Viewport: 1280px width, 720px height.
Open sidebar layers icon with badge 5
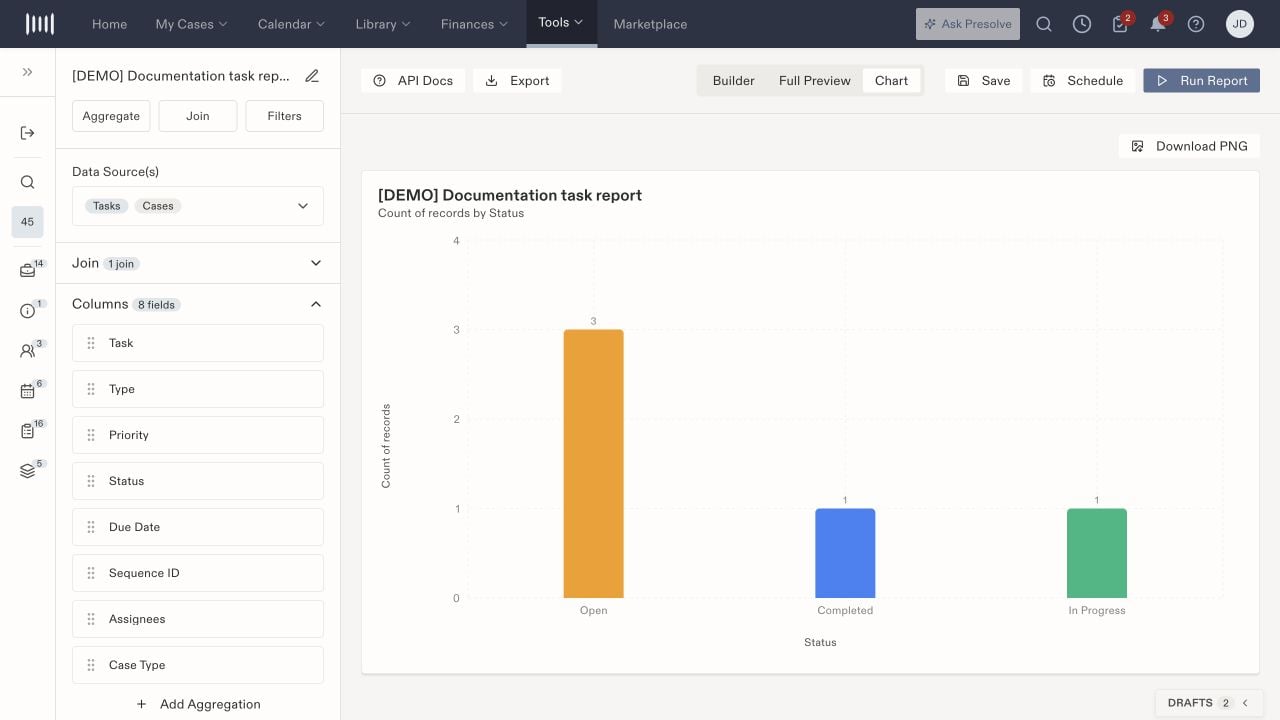(x=28, y=471)
